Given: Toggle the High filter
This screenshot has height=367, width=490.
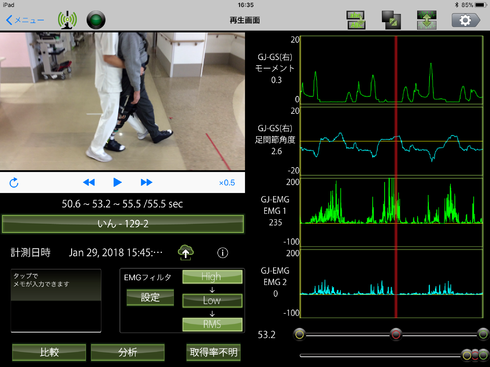Looking at the screenshot, I should pyautogui.click(x=212, y=277).
